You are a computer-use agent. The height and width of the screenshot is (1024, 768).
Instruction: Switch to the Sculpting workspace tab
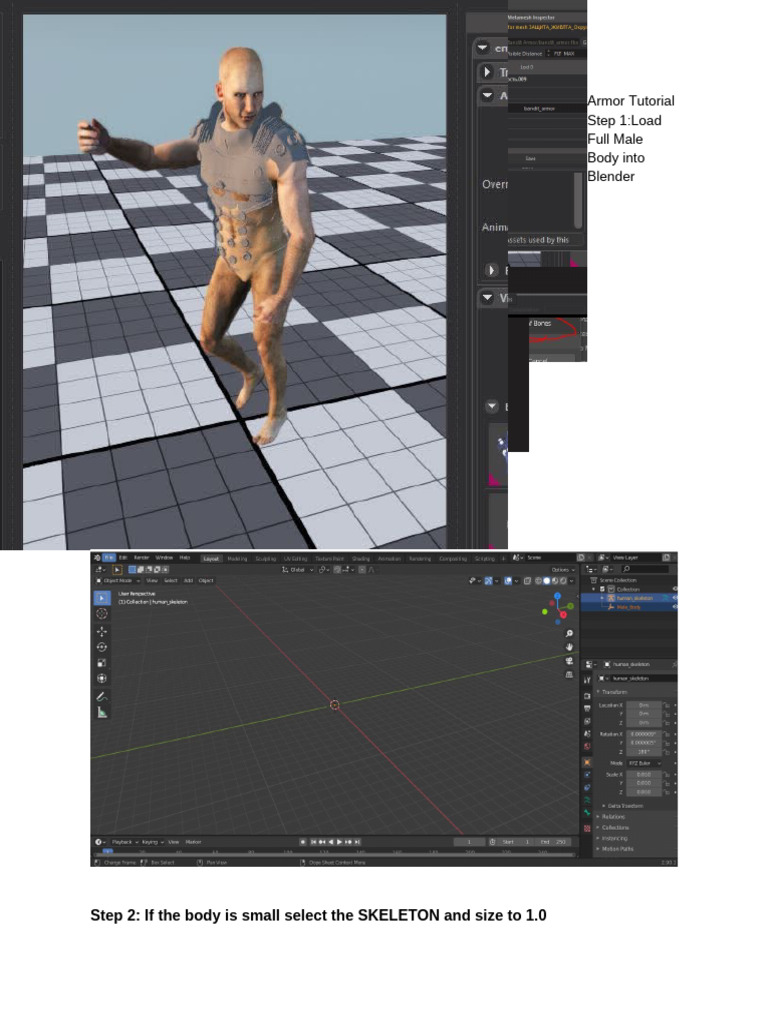click(266, 559)
